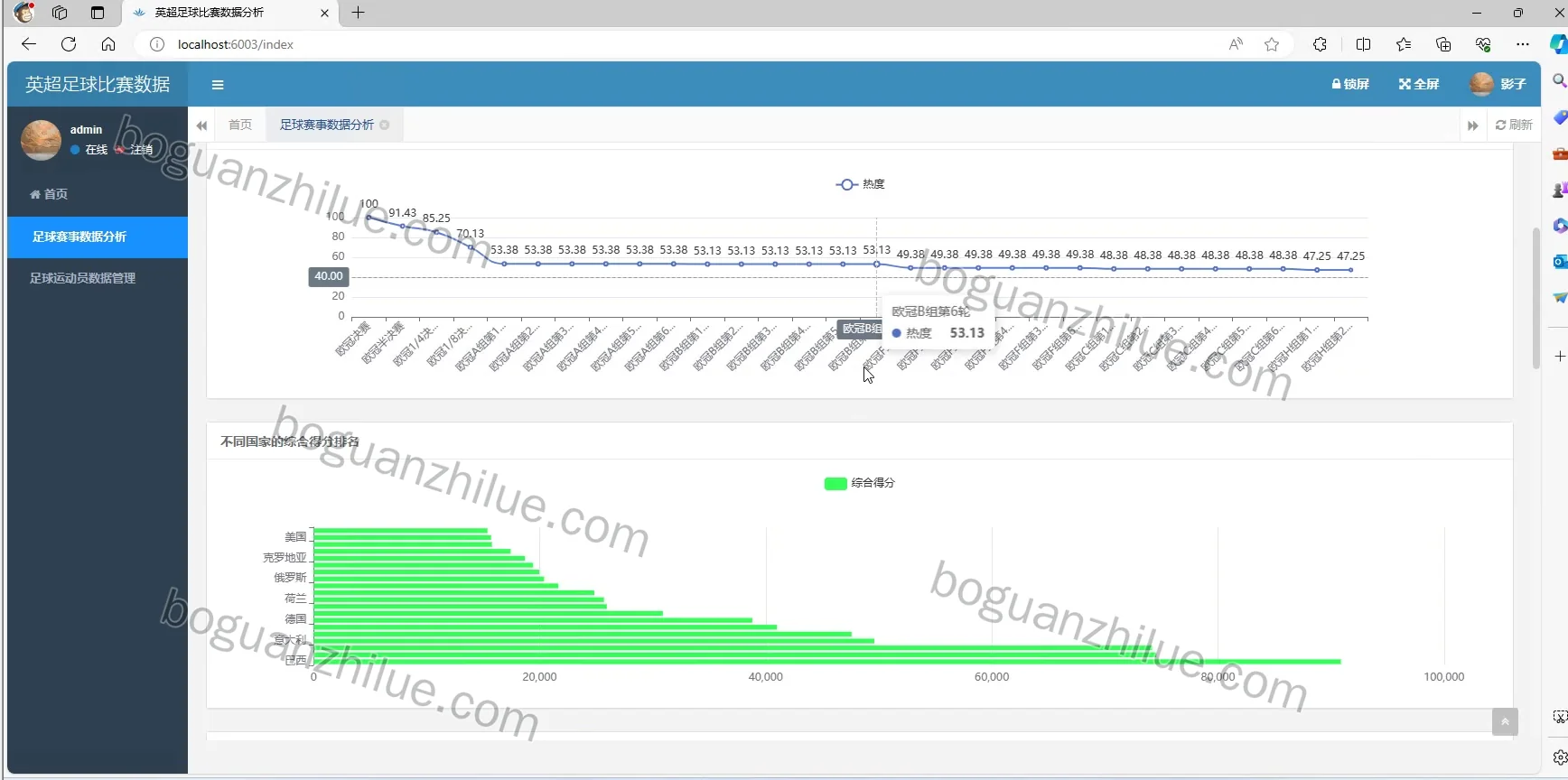Open the 影子 user menu
Image resolution: width=1568 pixels, height=780 pixels.
click(1498, 84)
